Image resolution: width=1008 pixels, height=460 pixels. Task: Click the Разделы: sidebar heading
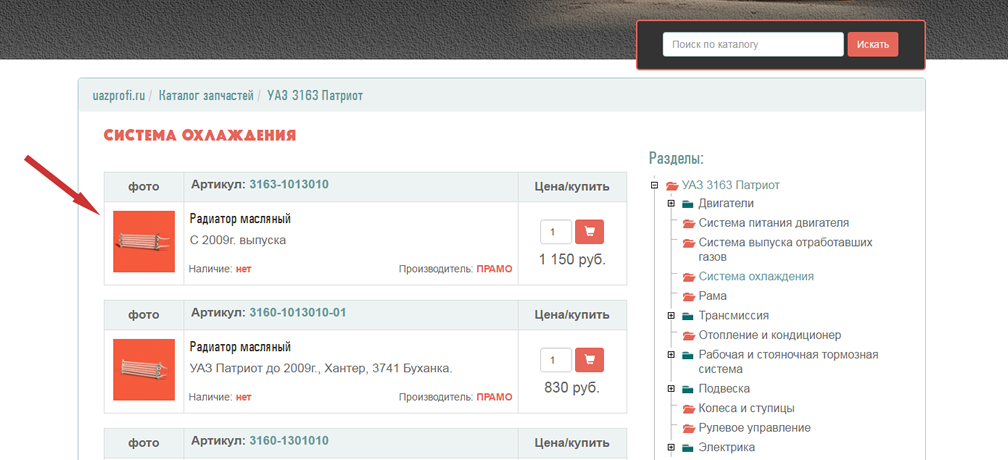click(676, 158)
